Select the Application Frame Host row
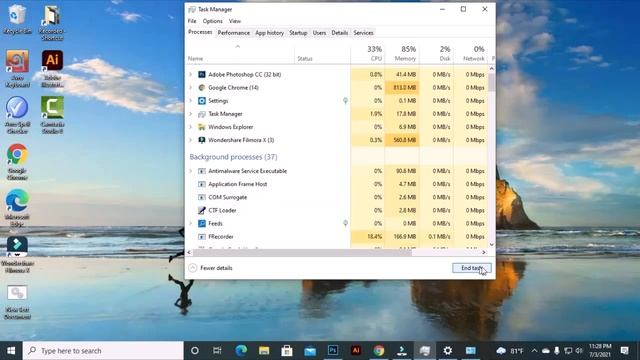The height and width of the screenshot is (360, 640). tap(337, 184)
